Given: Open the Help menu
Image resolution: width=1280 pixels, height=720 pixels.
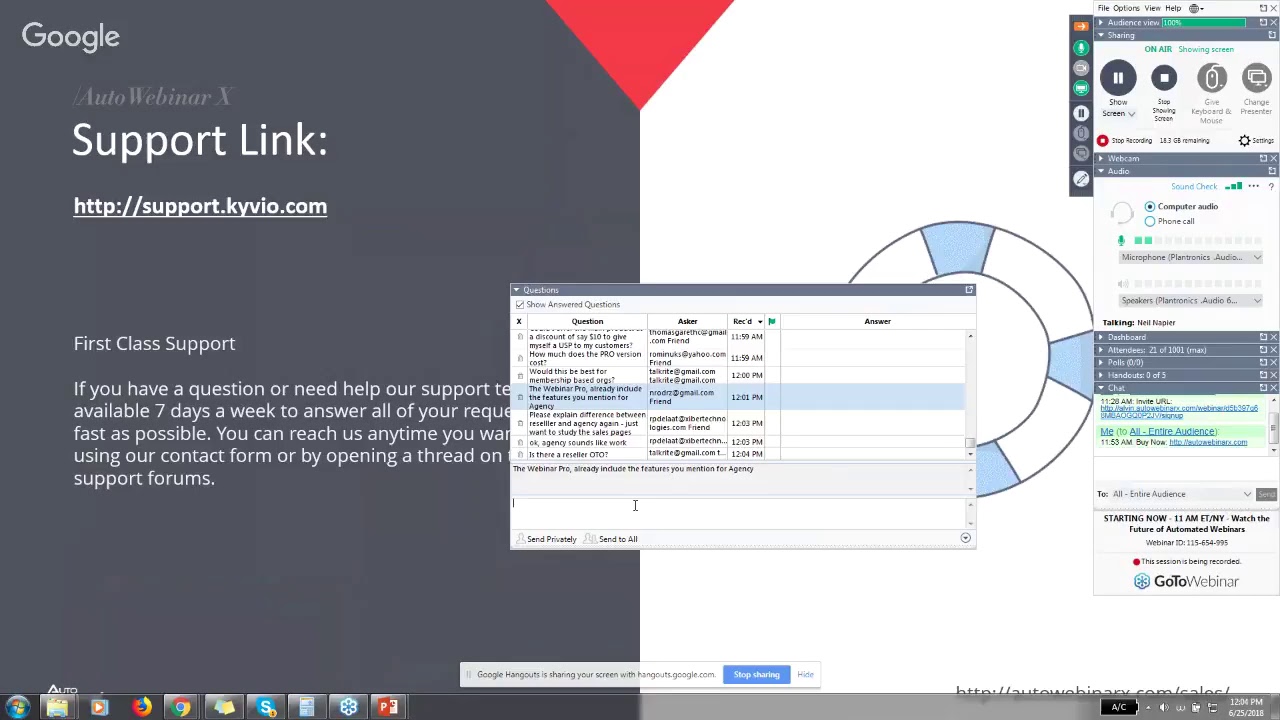Looking at the screenshot, I should click(x=1173, y=8).
